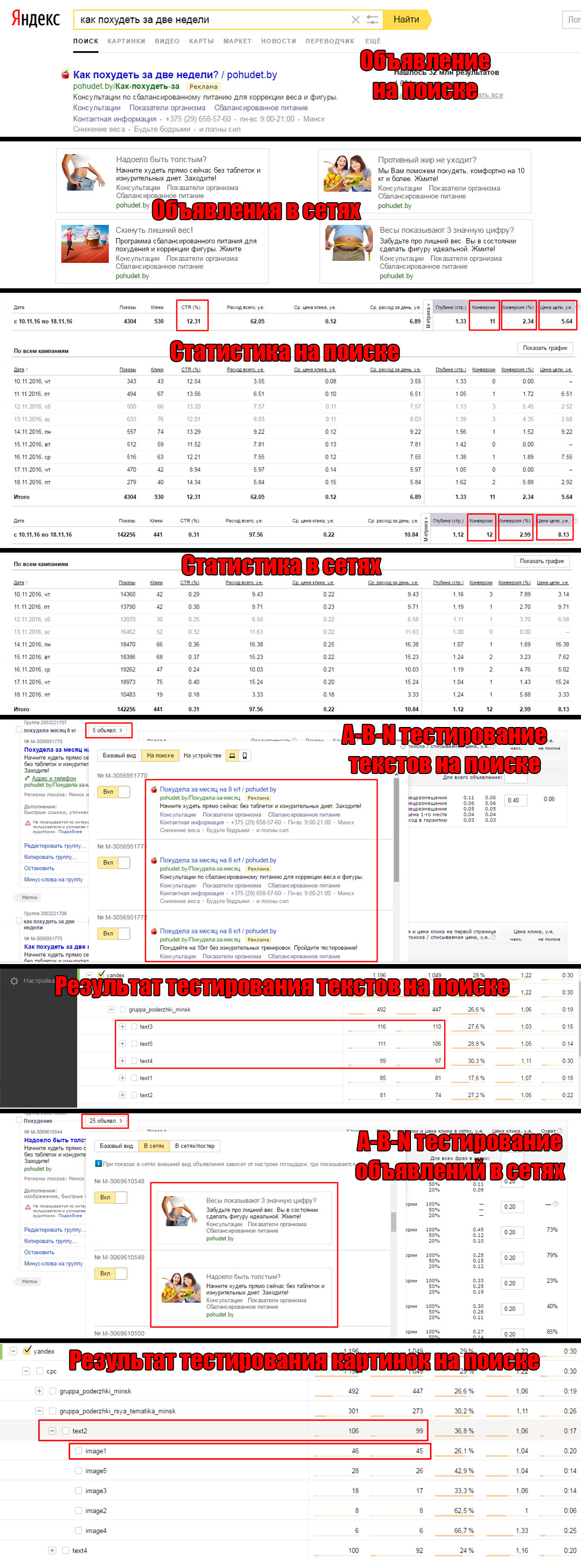The height and width of the screenshot is (1568, 581).
Task: Expand gruppa_poderzhki_minsk in bottom tree
Action: tap(39, 1390)
